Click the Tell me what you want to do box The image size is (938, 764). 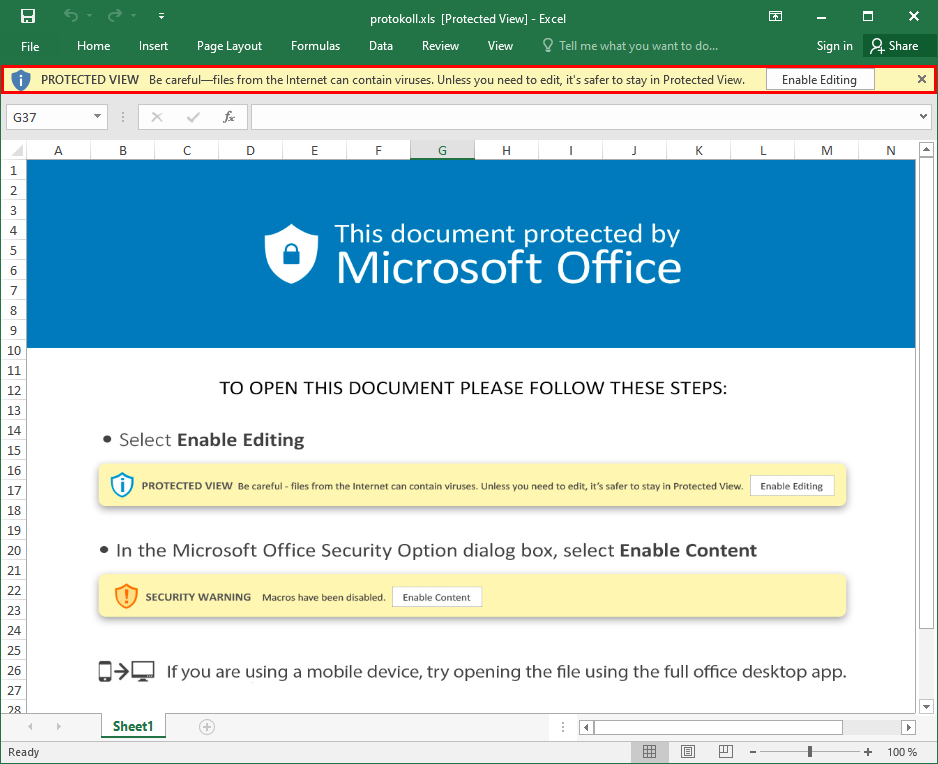[630, 46]
